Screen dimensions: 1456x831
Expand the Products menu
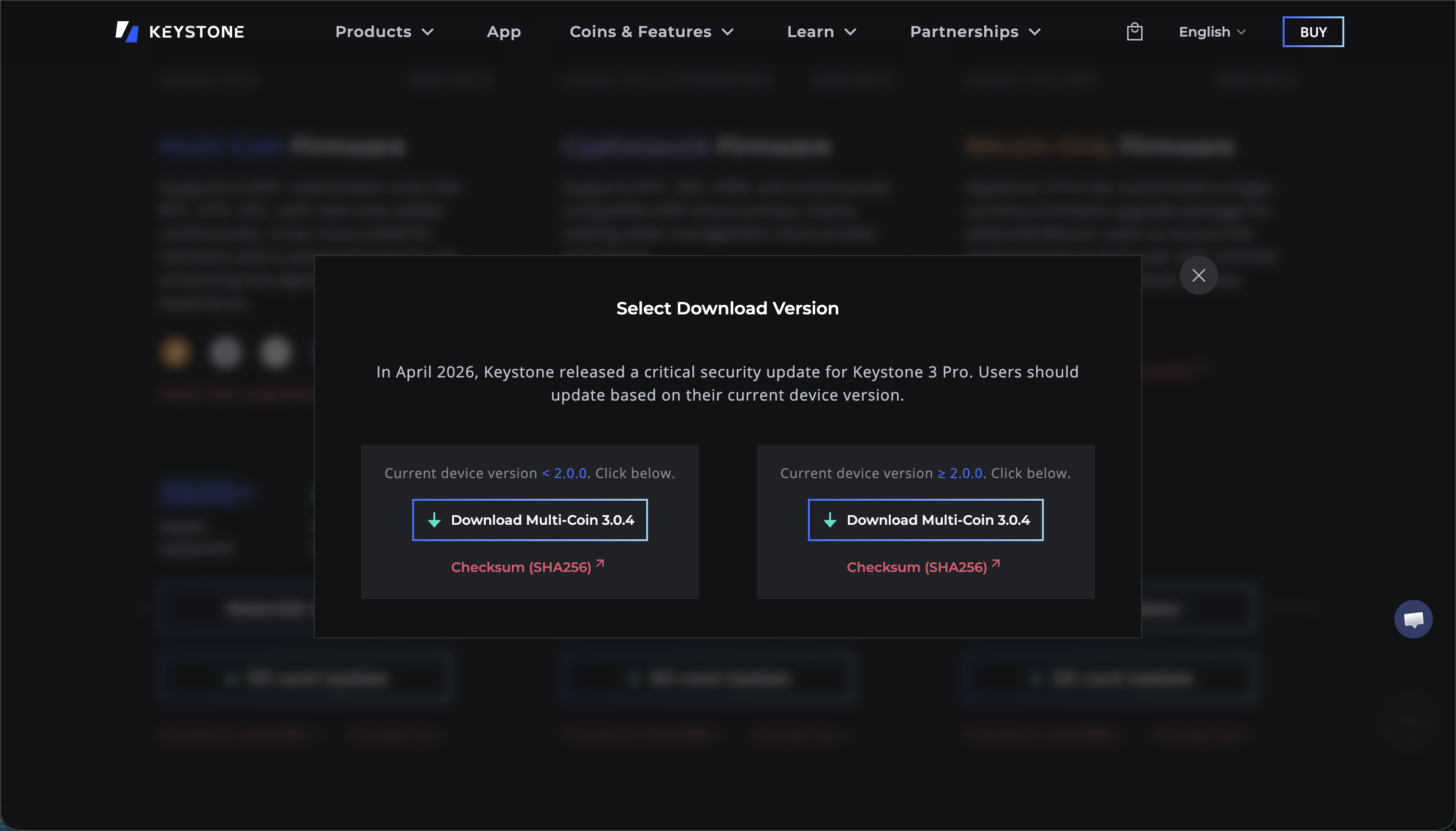point(384,31)
